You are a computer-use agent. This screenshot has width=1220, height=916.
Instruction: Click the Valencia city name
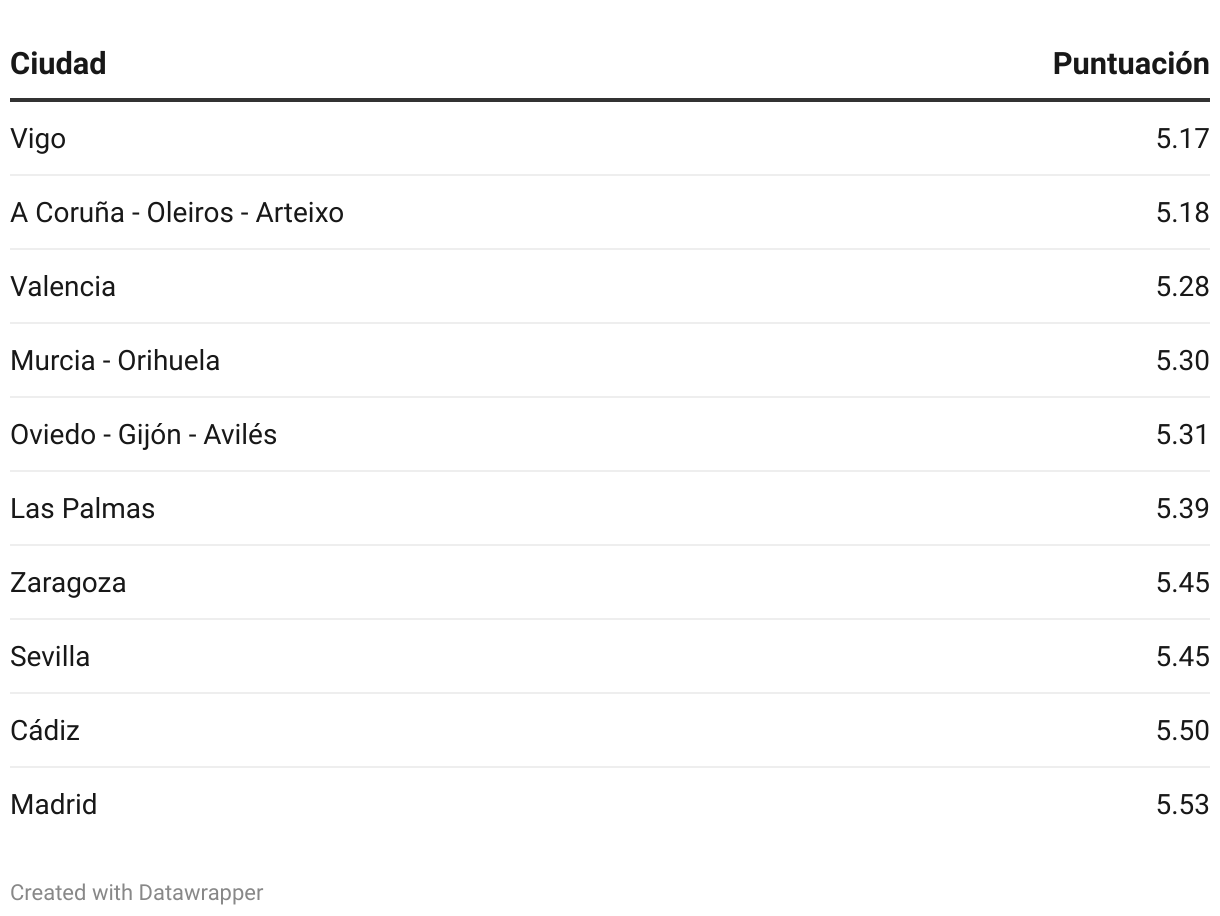[63, 287]
